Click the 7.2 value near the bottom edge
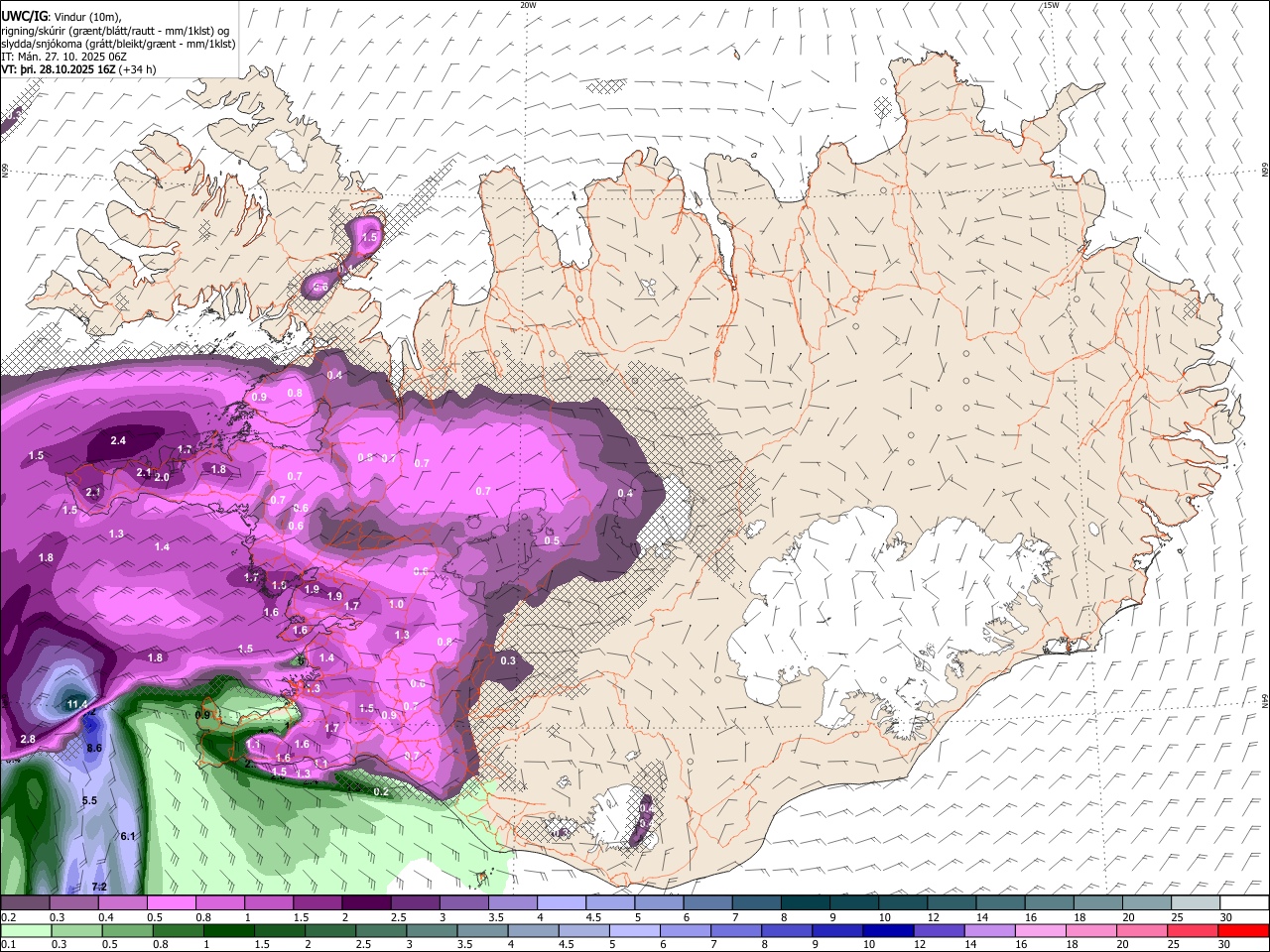The width and height of the screenshot is (1270, 952). (x=99, y=886)
